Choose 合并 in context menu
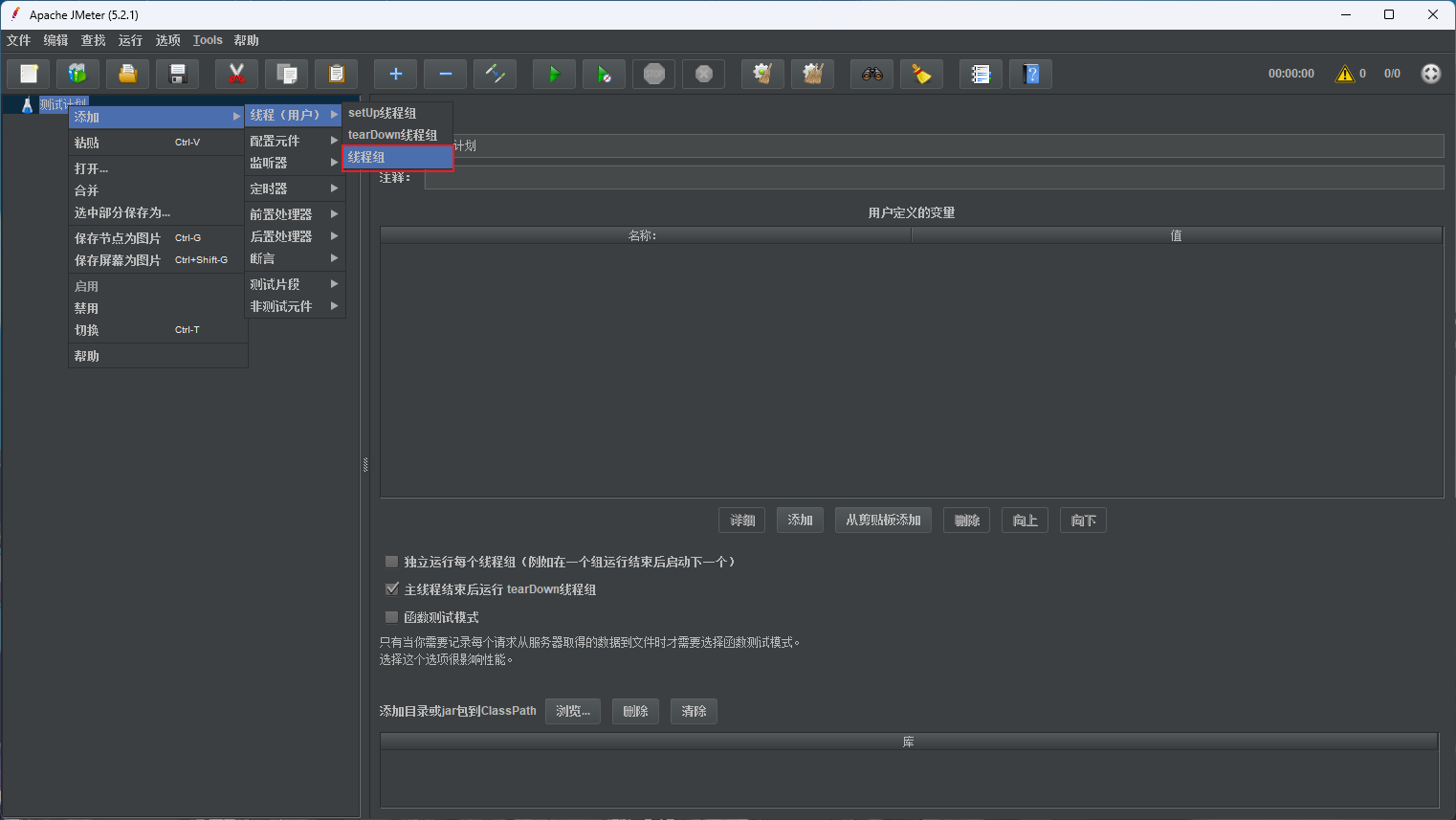The height and width of the screenshot is (820, 1456). [158, 190]
